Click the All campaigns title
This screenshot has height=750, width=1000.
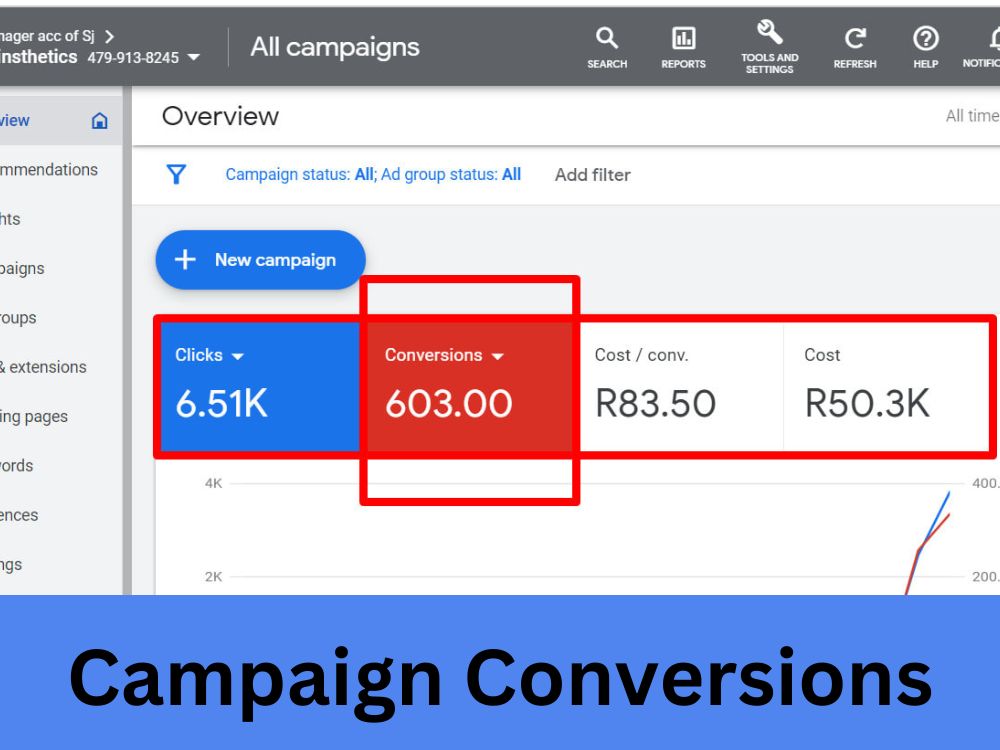click(335, 47)
